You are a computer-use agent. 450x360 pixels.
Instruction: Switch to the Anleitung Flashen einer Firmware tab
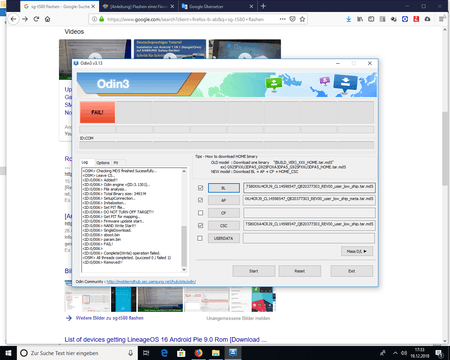[x=138, y=6]
